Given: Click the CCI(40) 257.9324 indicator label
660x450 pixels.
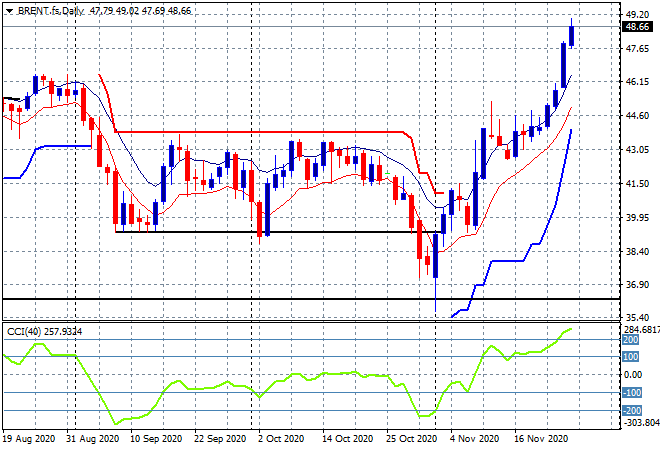Looking at the screenshot, I should pos(44,332).
